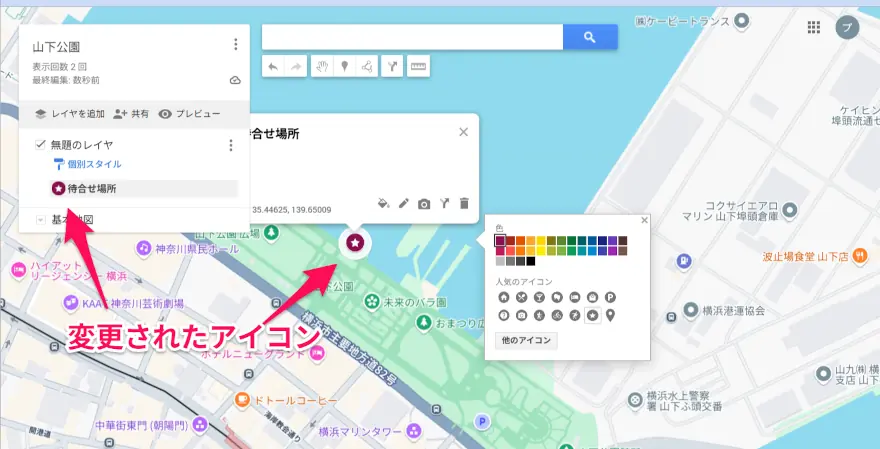The width and height of the screenshot is (880, 449).
Task: Pick the home icon from popular icons
Action: [x=504, y=297]
